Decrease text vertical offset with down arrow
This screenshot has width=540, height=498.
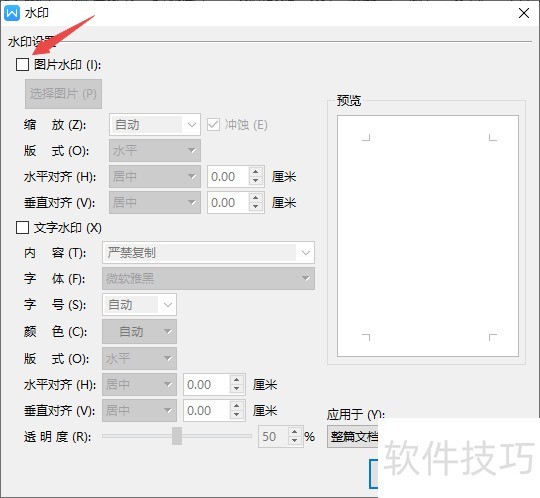(237, 415)
